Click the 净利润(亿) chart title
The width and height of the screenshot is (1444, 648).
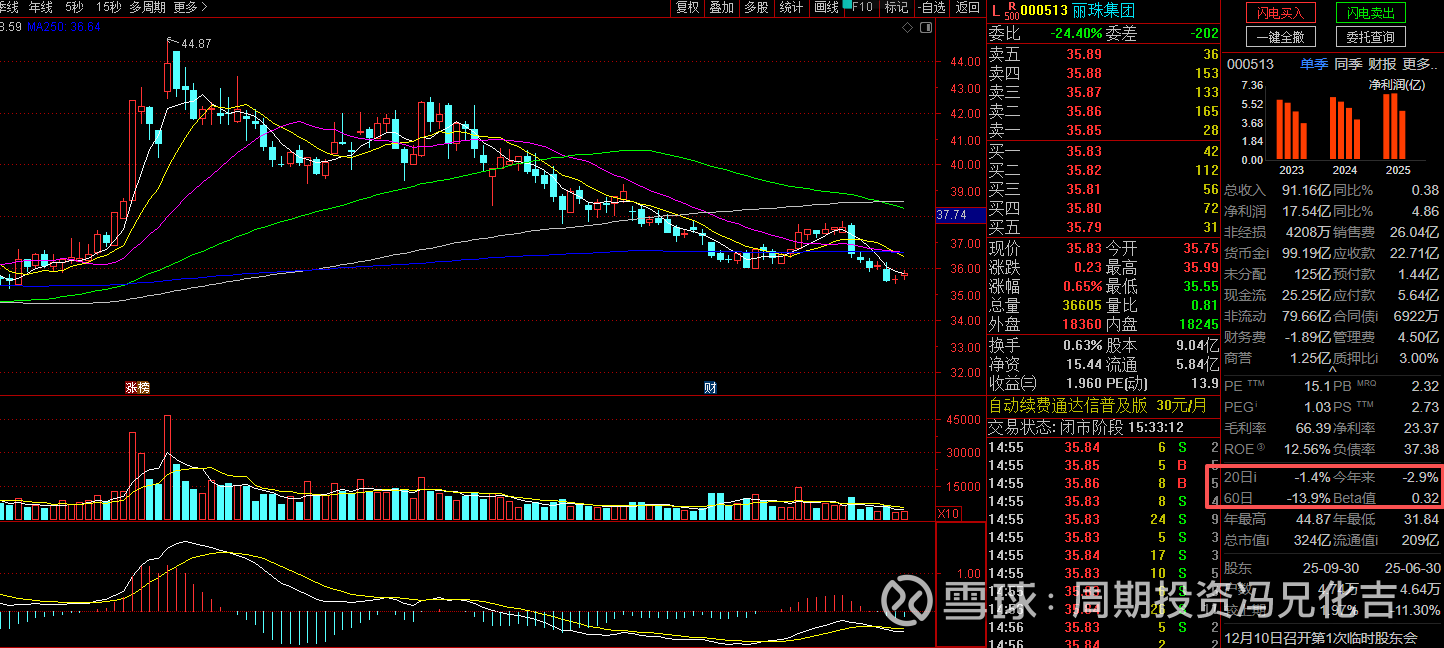click(x=1396, y=85)
